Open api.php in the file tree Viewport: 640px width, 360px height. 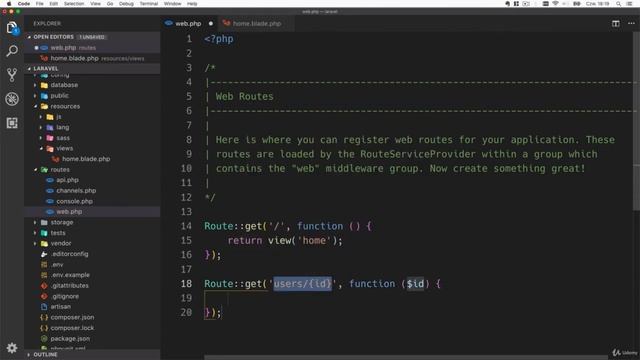pyautogui.click(x=67, y=180)
